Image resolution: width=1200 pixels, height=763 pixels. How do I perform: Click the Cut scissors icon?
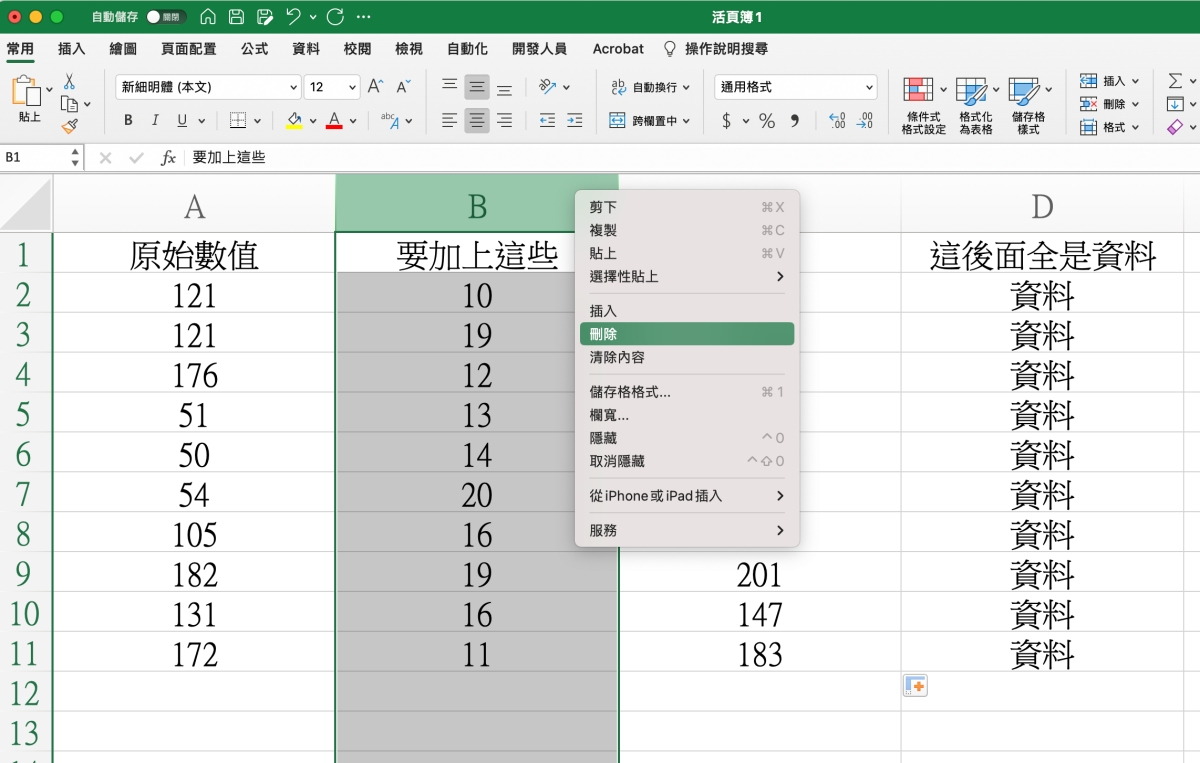pyautogui.click(x=69, y=82)
